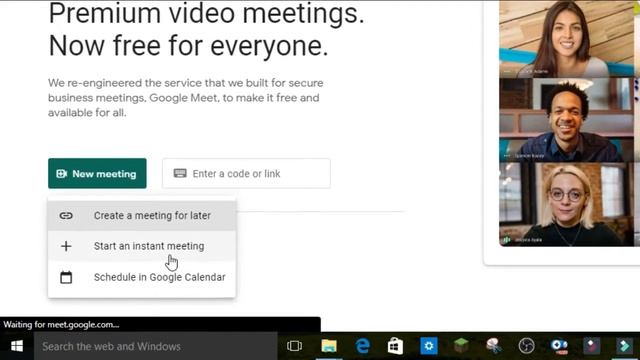Open the Windows Start menu
The height and width of the screenshot is (360, 640).
pos(17,346)
